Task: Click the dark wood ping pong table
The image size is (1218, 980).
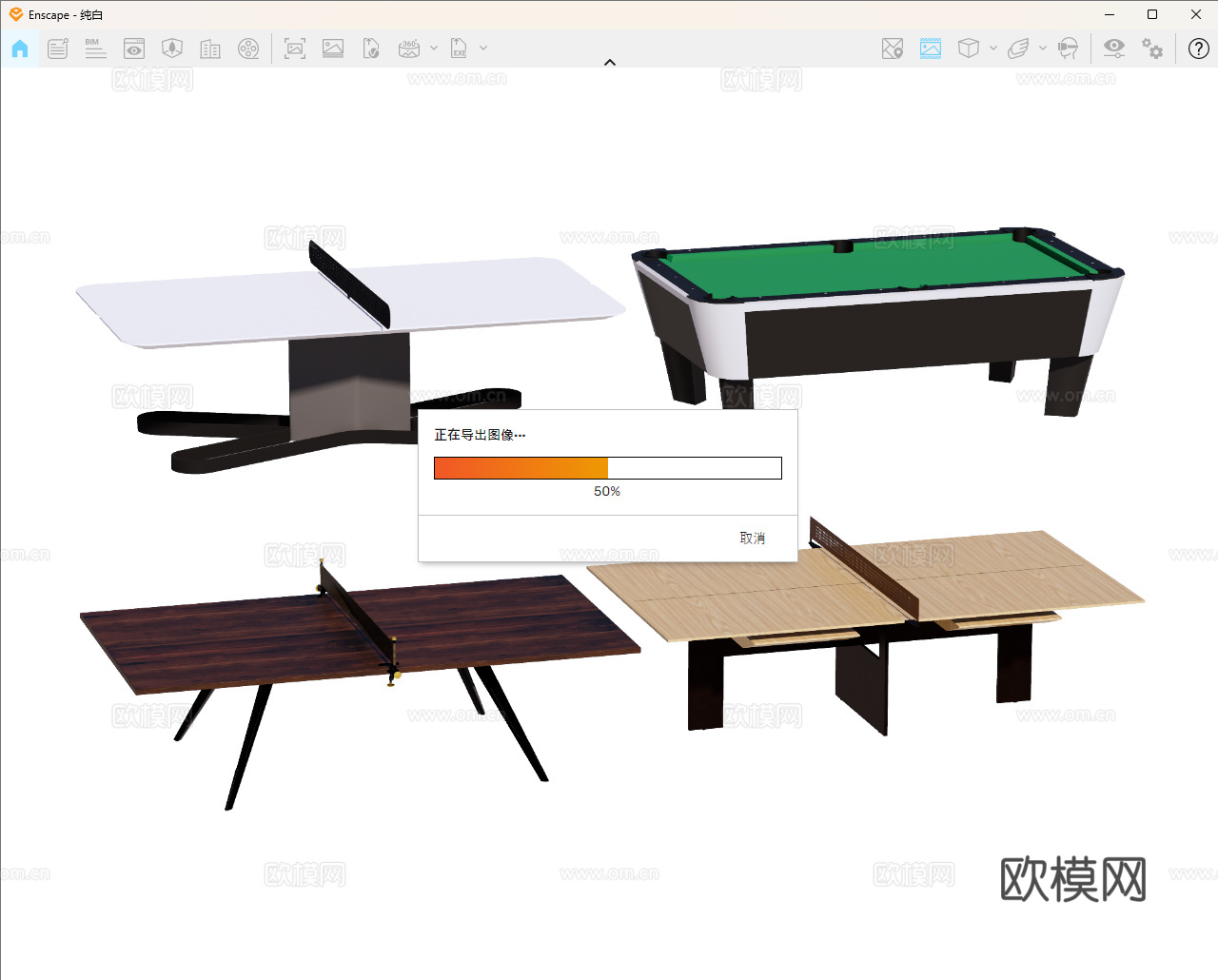Action: coord(360,684)
